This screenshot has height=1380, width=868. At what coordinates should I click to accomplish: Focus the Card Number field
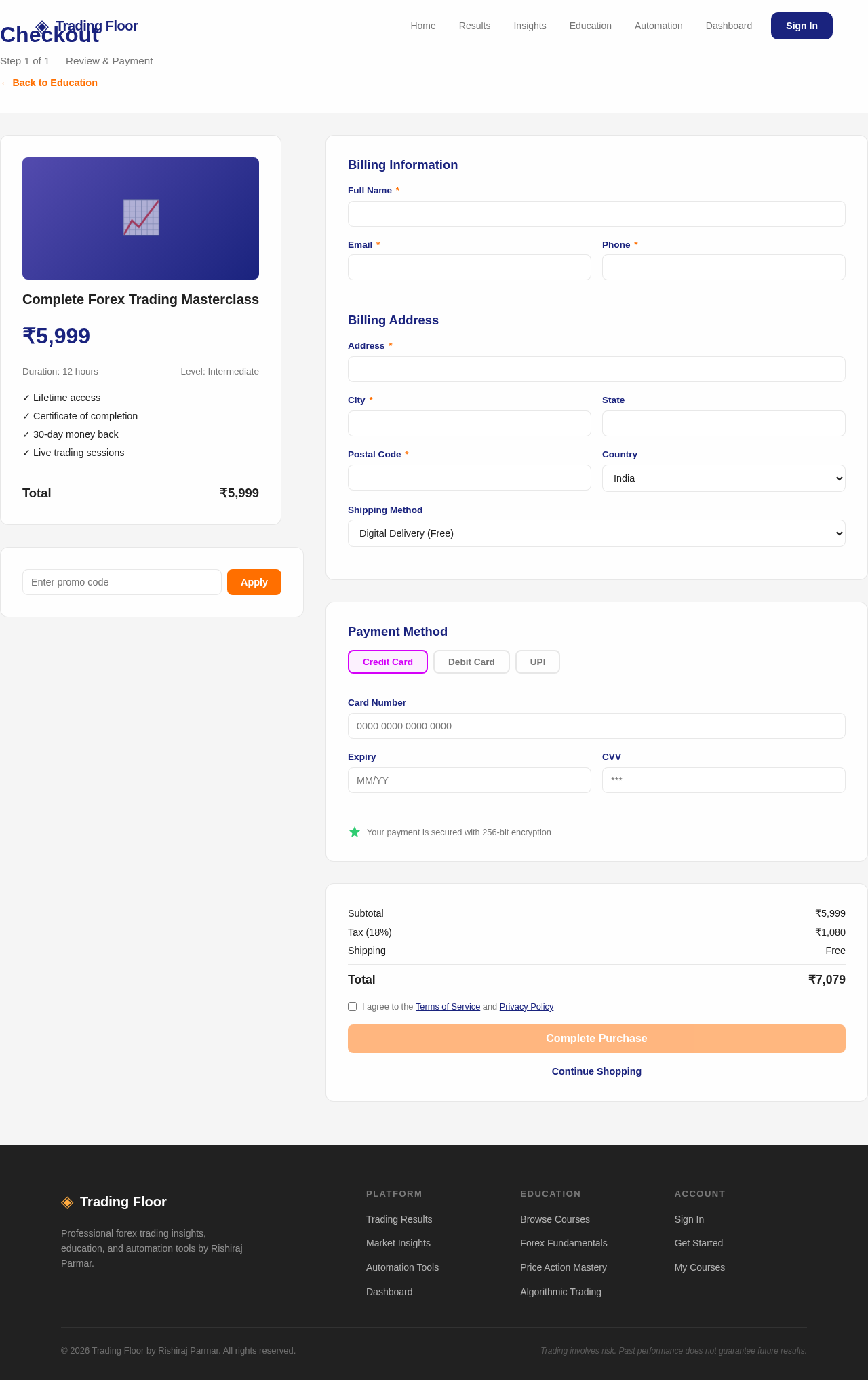(597, 726)
